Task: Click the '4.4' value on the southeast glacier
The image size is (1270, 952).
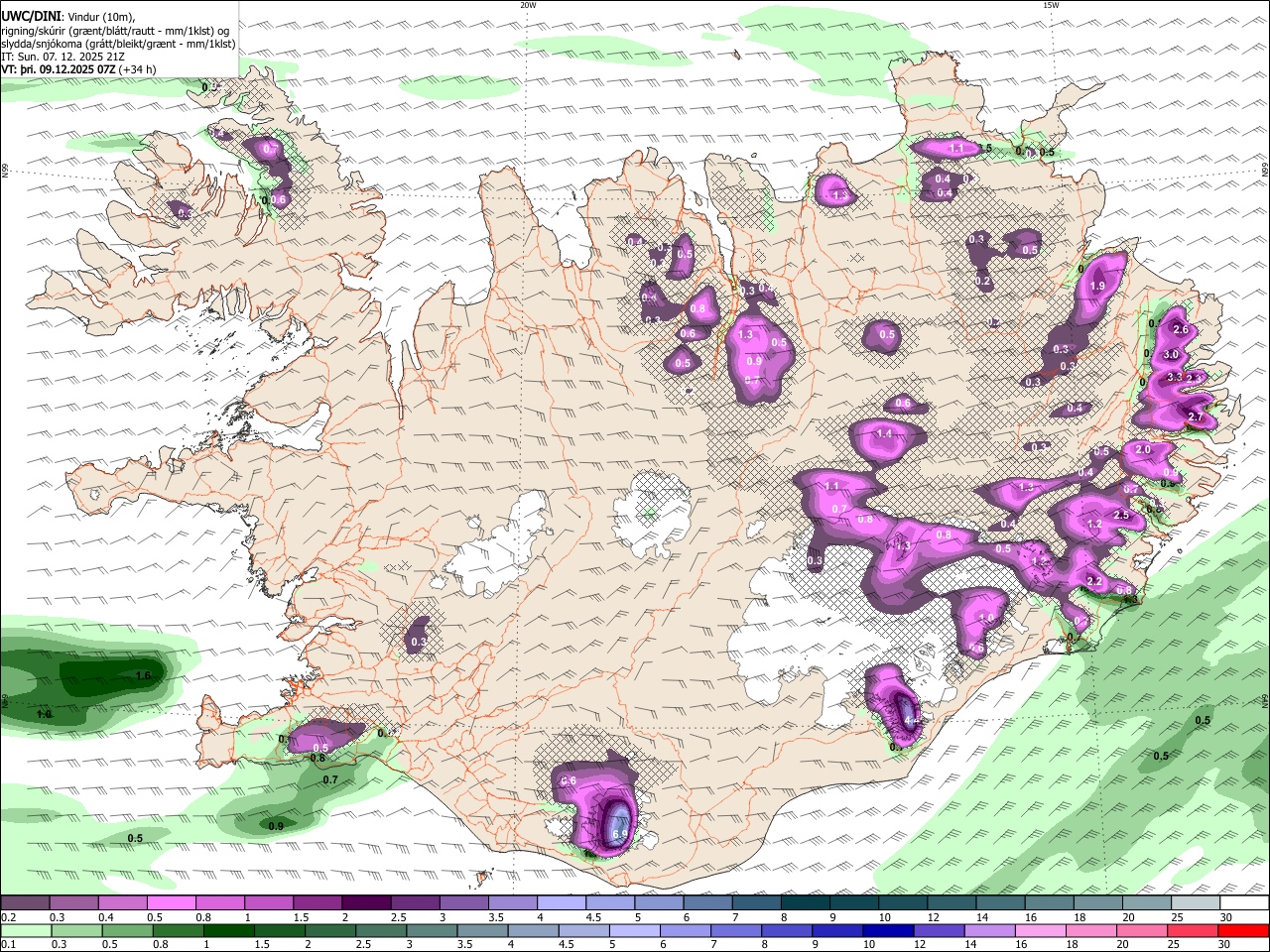Action: point(913,719)
